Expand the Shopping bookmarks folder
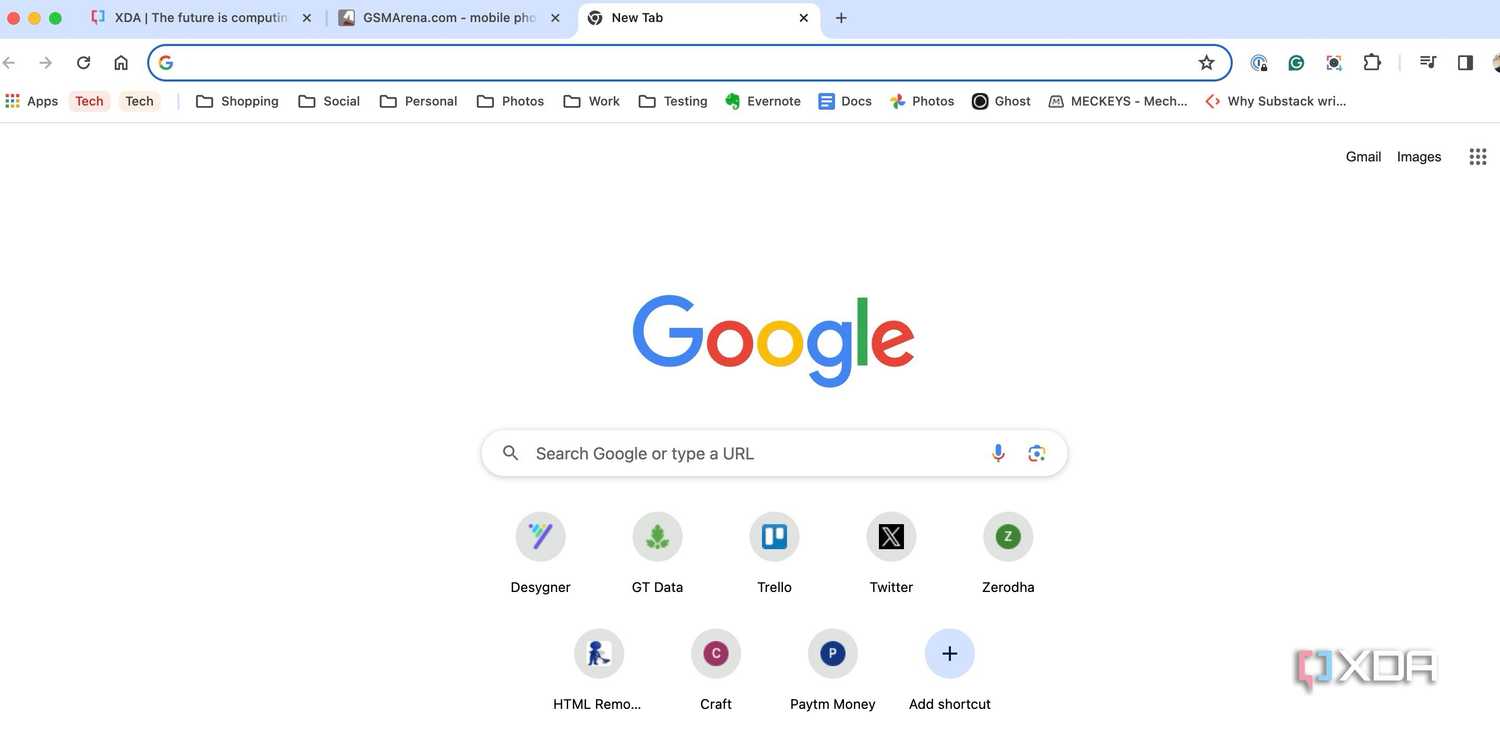 click(x=237, y=101)
